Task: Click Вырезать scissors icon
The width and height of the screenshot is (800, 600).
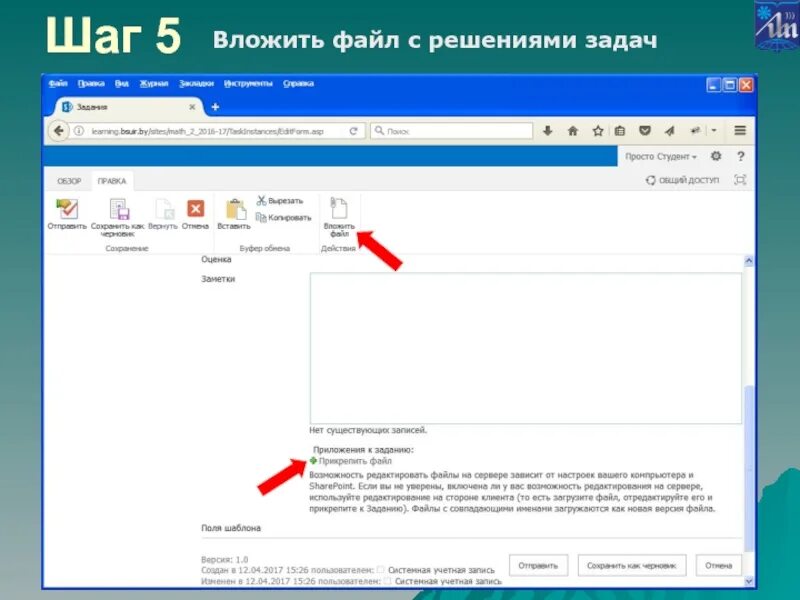Action: (x=261, y=201)
